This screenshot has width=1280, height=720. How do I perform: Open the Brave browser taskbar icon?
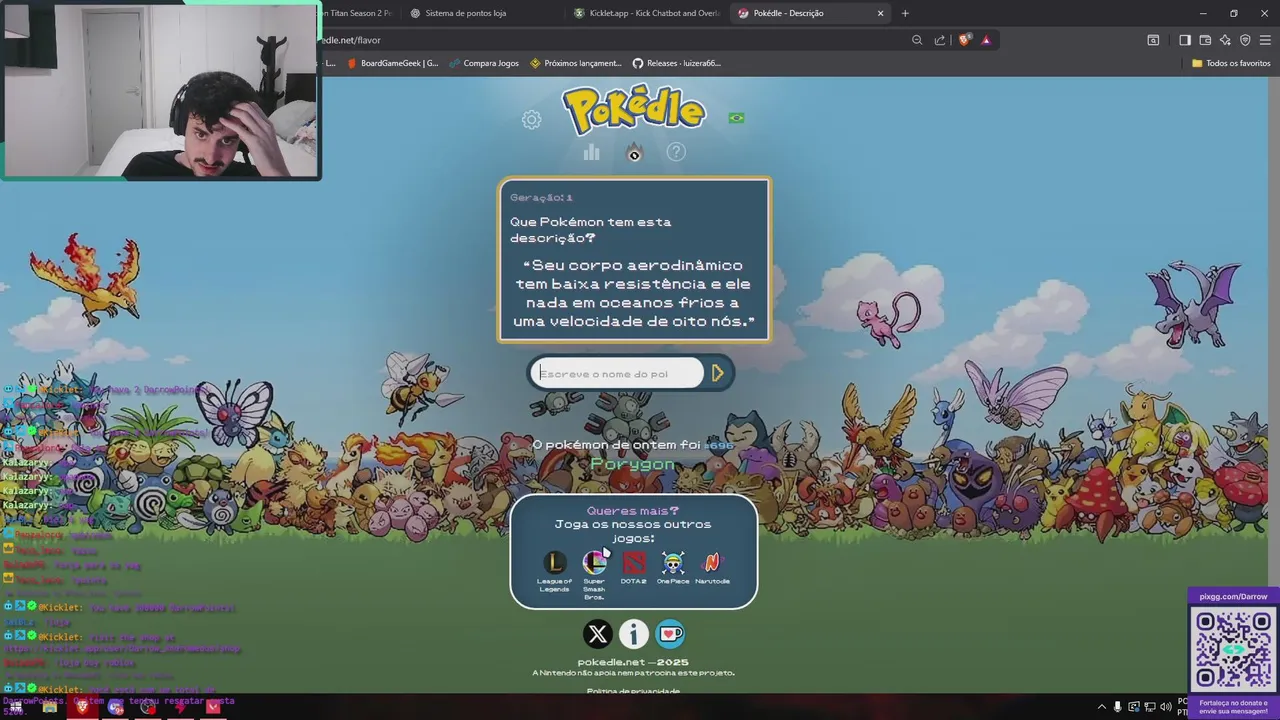coord(82,707)
